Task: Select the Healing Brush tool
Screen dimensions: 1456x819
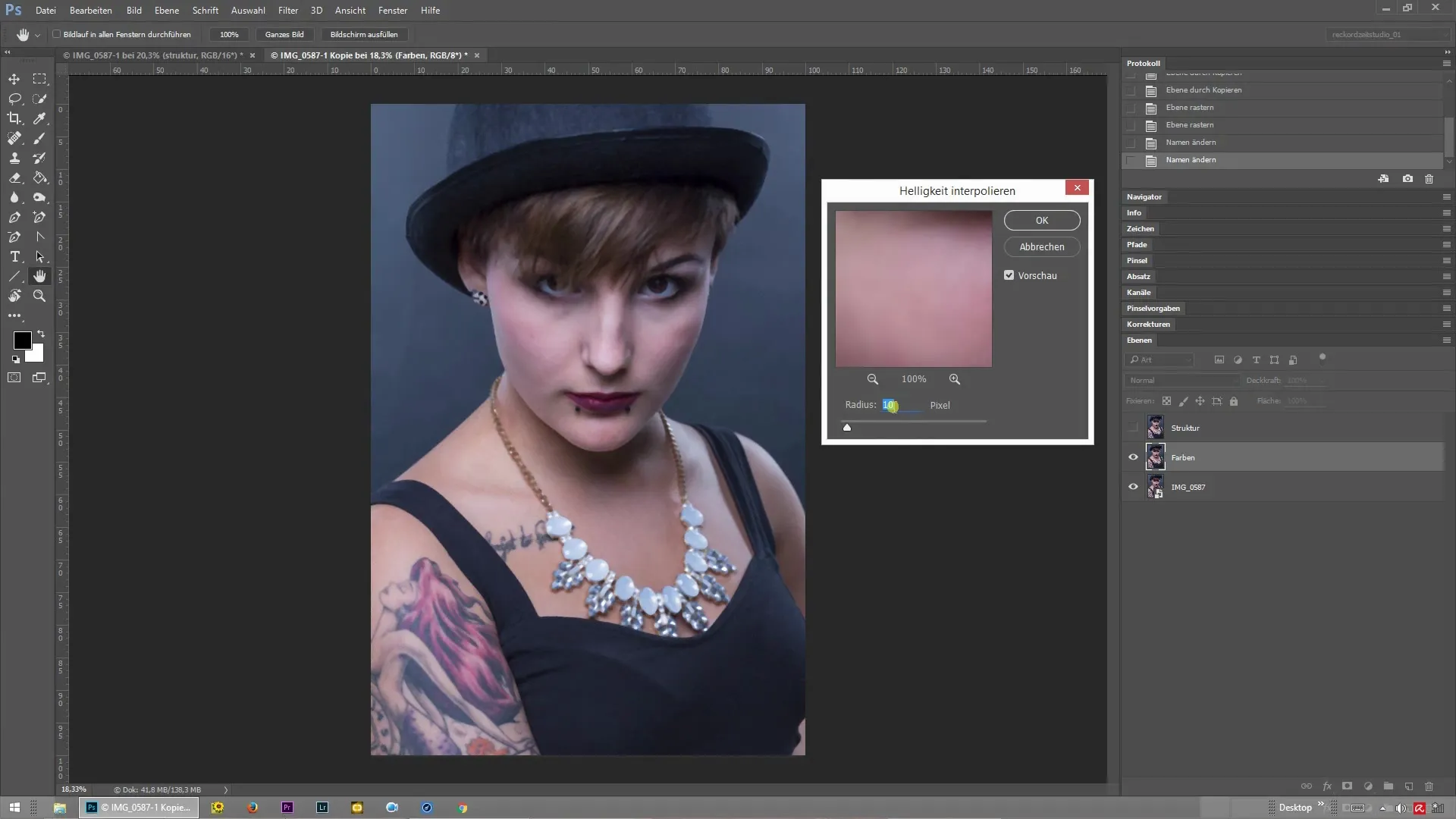Action: 14,138
